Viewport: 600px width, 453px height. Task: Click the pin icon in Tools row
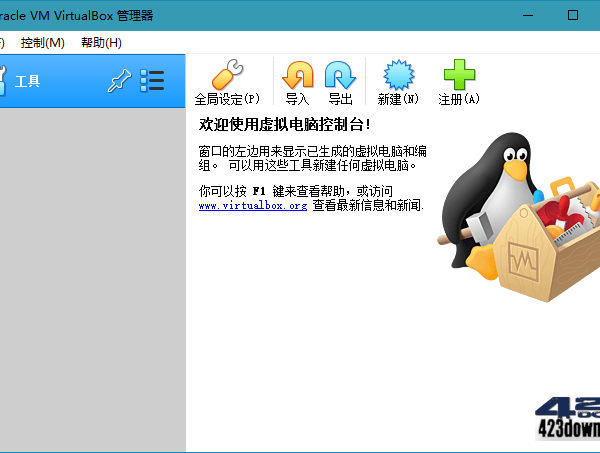(118, 81)
